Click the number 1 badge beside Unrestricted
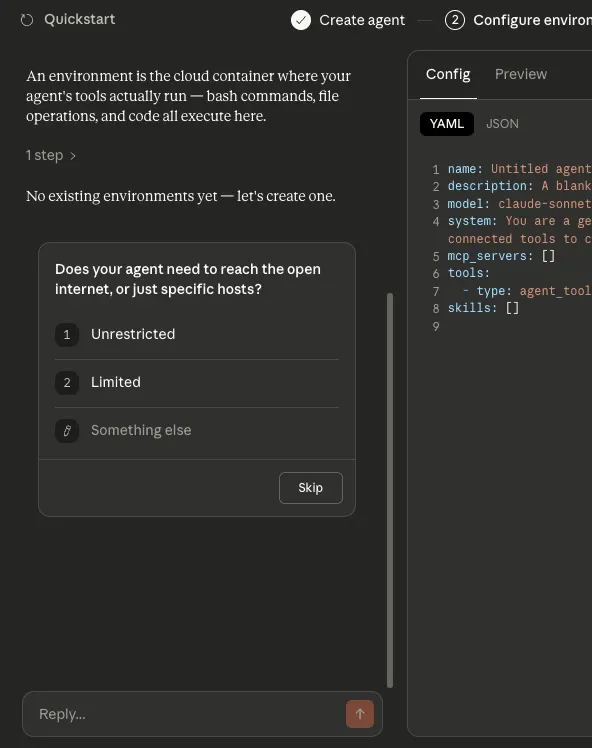Screen dimensions: 592x748 pyautogui.click(x=67, y=334)
